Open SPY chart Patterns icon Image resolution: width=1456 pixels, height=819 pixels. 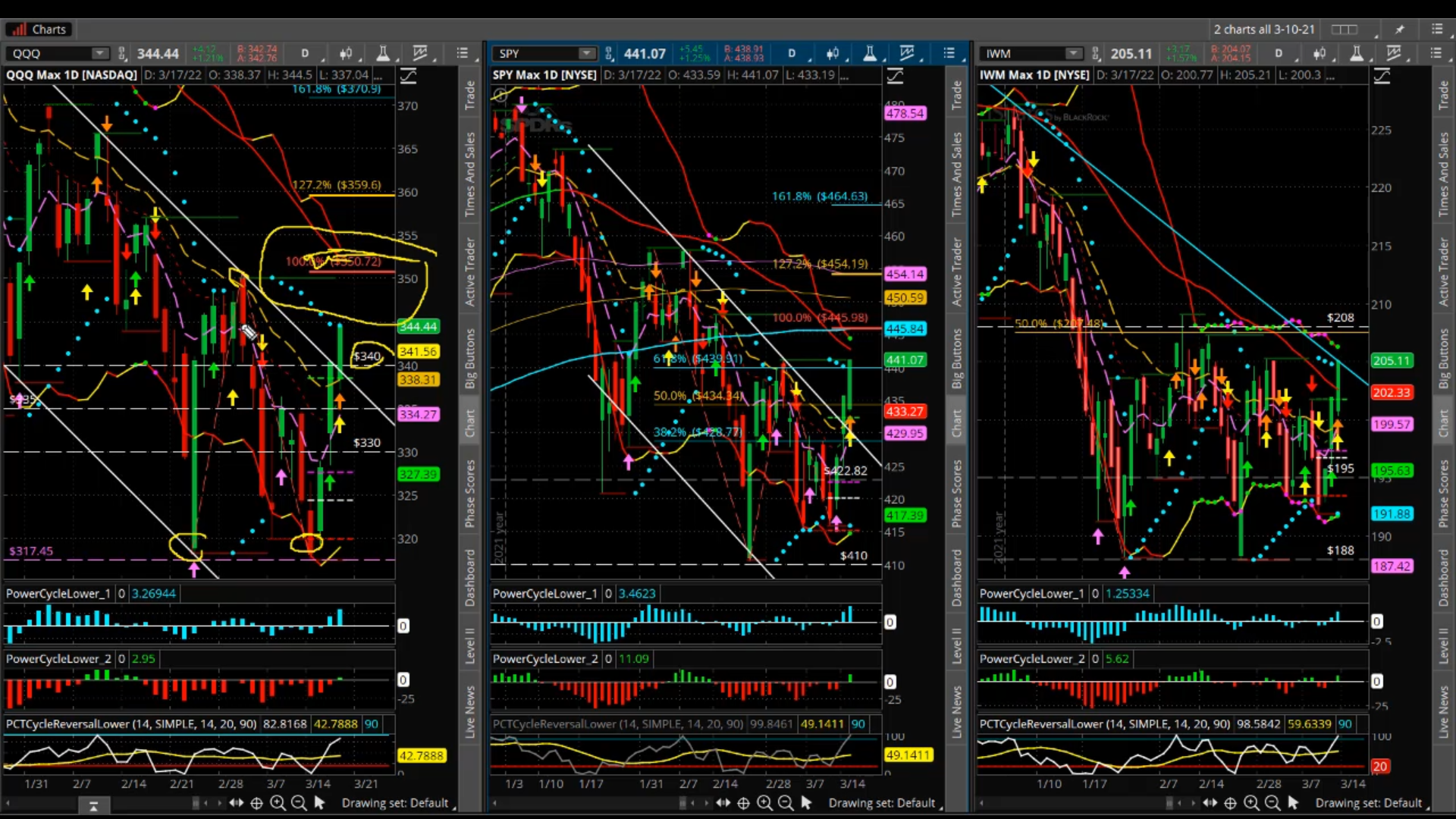point(906,53)
